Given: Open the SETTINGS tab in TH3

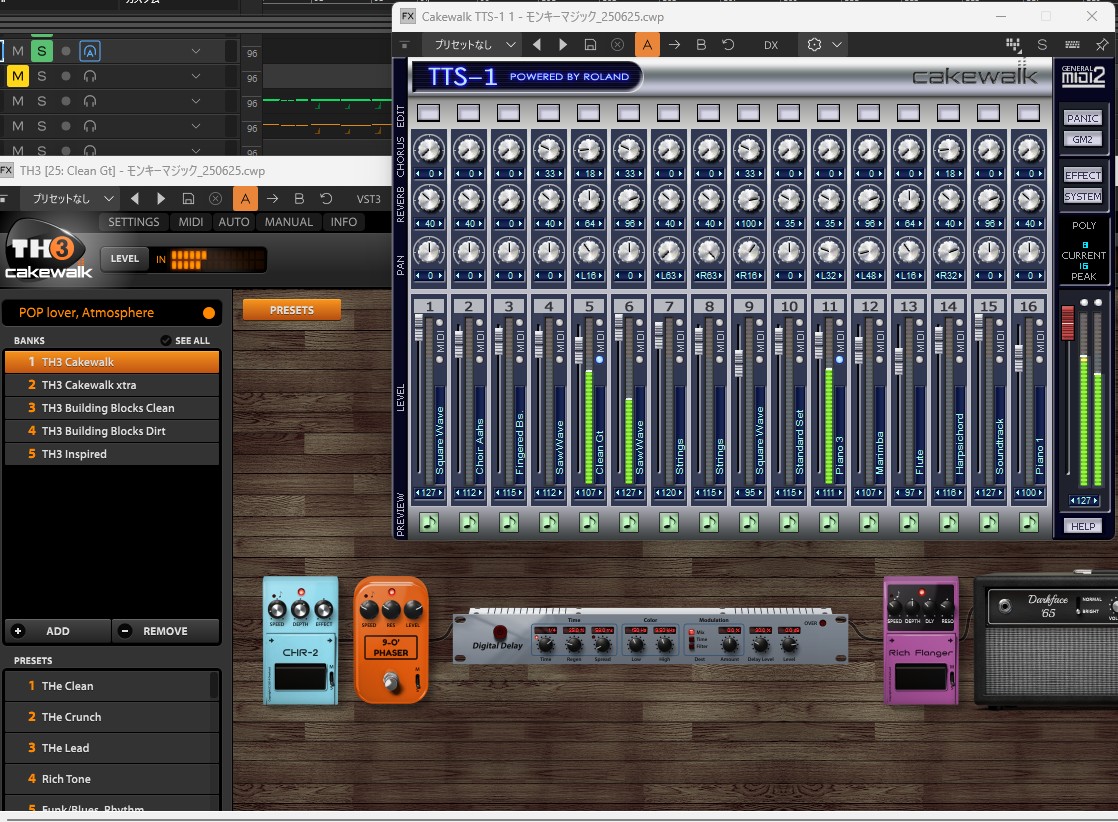Looking at the screenshot, I should coord(134,222).
